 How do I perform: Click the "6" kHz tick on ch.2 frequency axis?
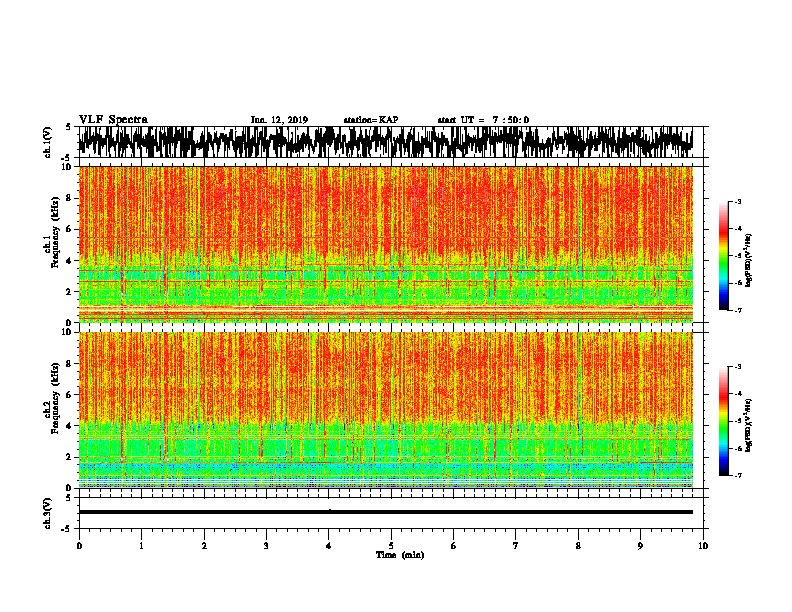(69, 395)
